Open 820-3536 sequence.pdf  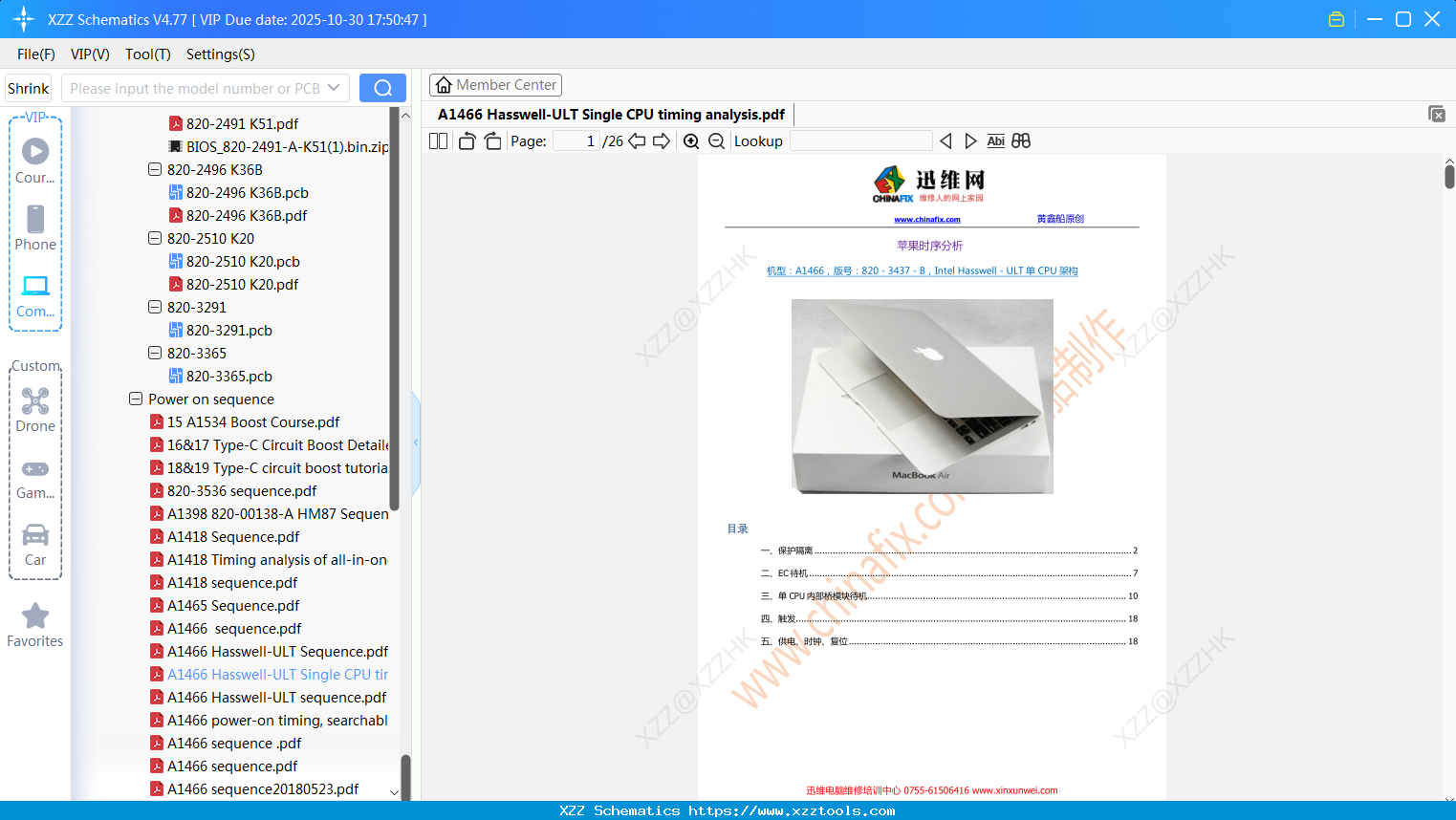pyautogui.click(x=233, y=491)
